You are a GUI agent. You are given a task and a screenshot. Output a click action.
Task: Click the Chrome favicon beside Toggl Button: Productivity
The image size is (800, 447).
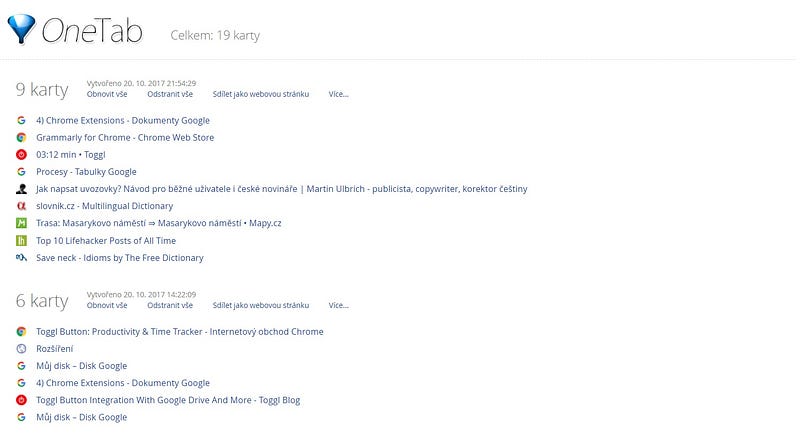click(x=21, y=332)
